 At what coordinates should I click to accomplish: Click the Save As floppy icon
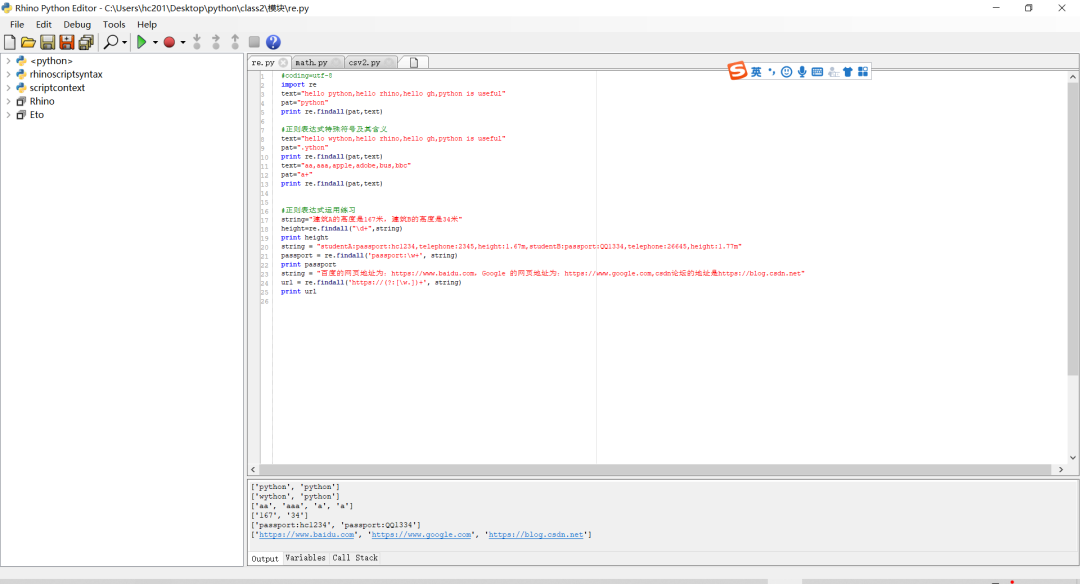67,42
